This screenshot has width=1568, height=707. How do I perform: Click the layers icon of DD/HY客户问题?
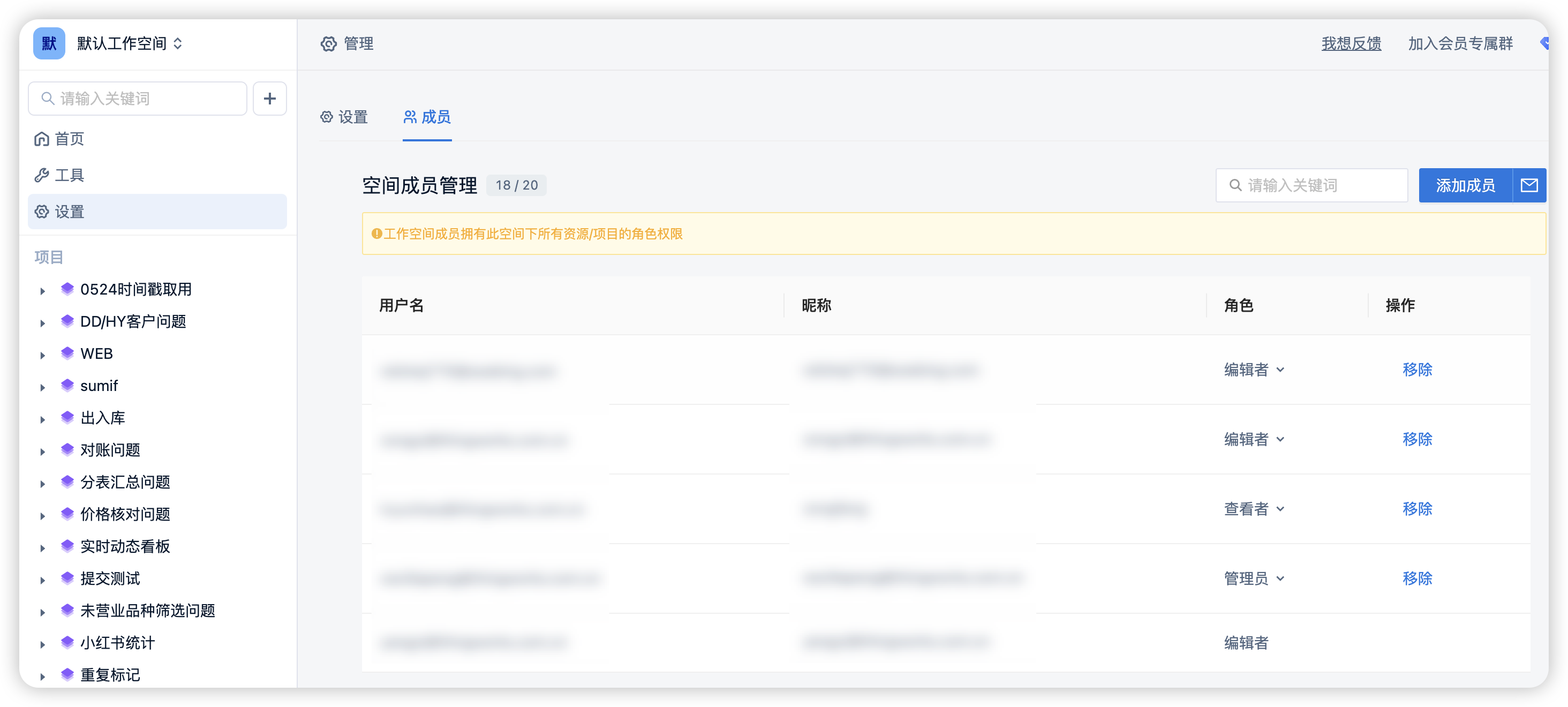(67, 321)
